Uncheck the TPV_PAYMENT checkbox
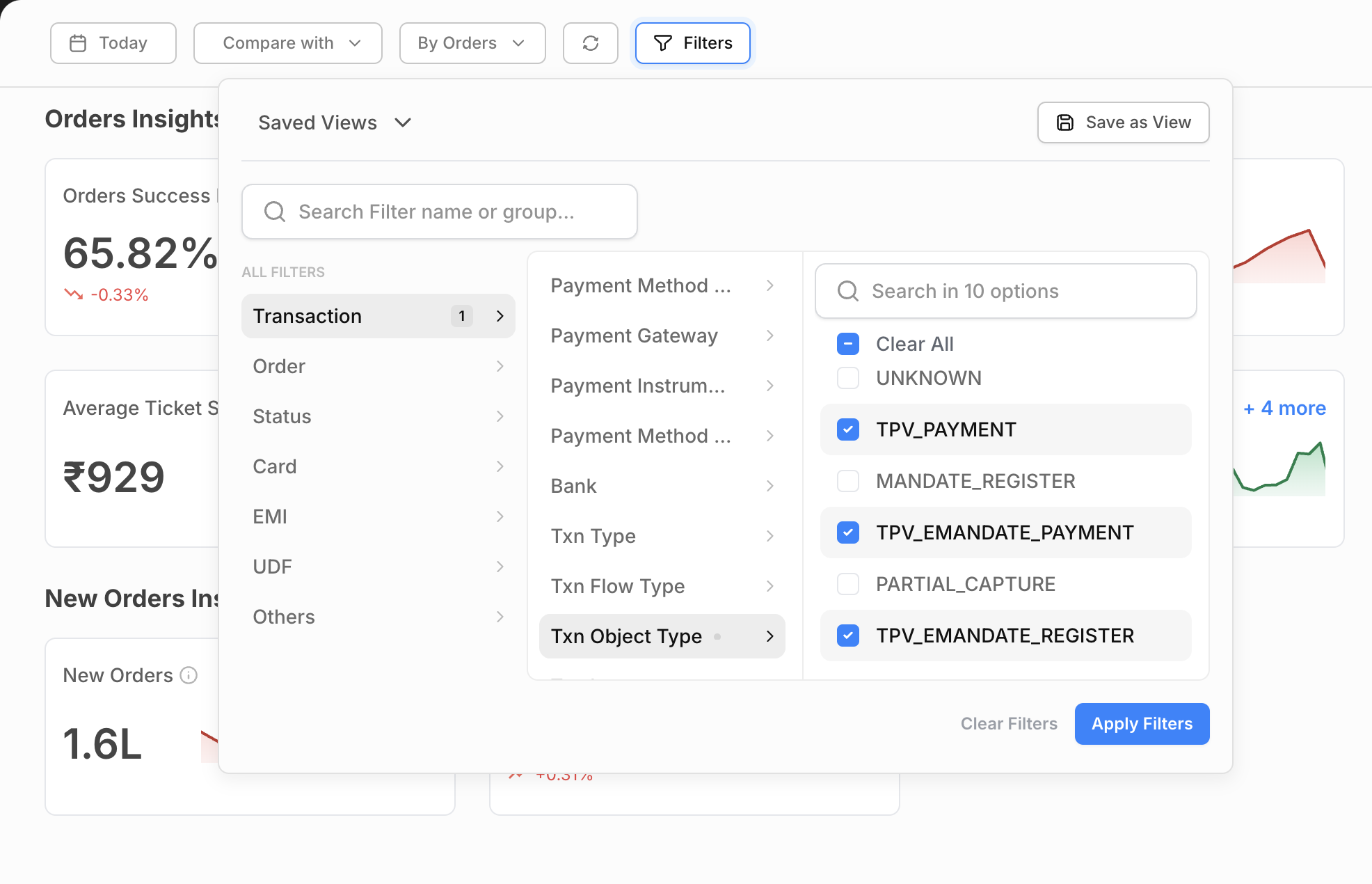The image size is (1372, 884). pos(847,429)
